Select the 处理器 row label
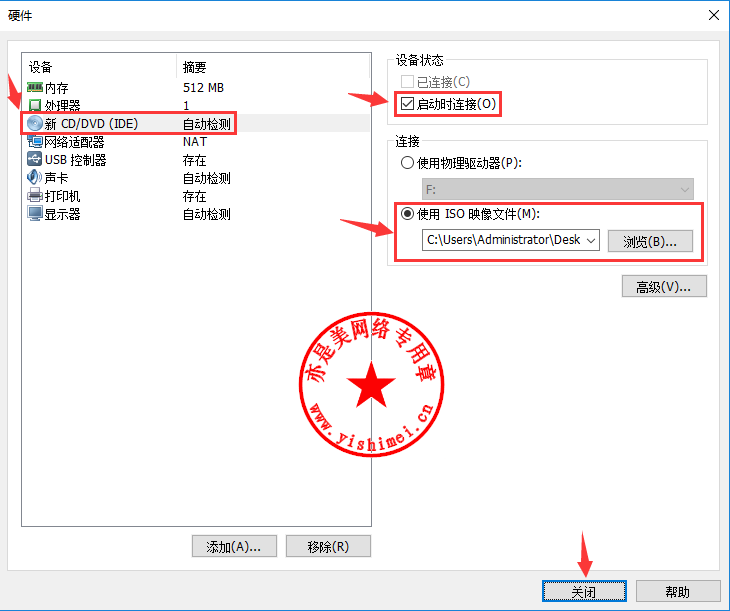This screenshot has height=611, width=730. pos(63,106)
